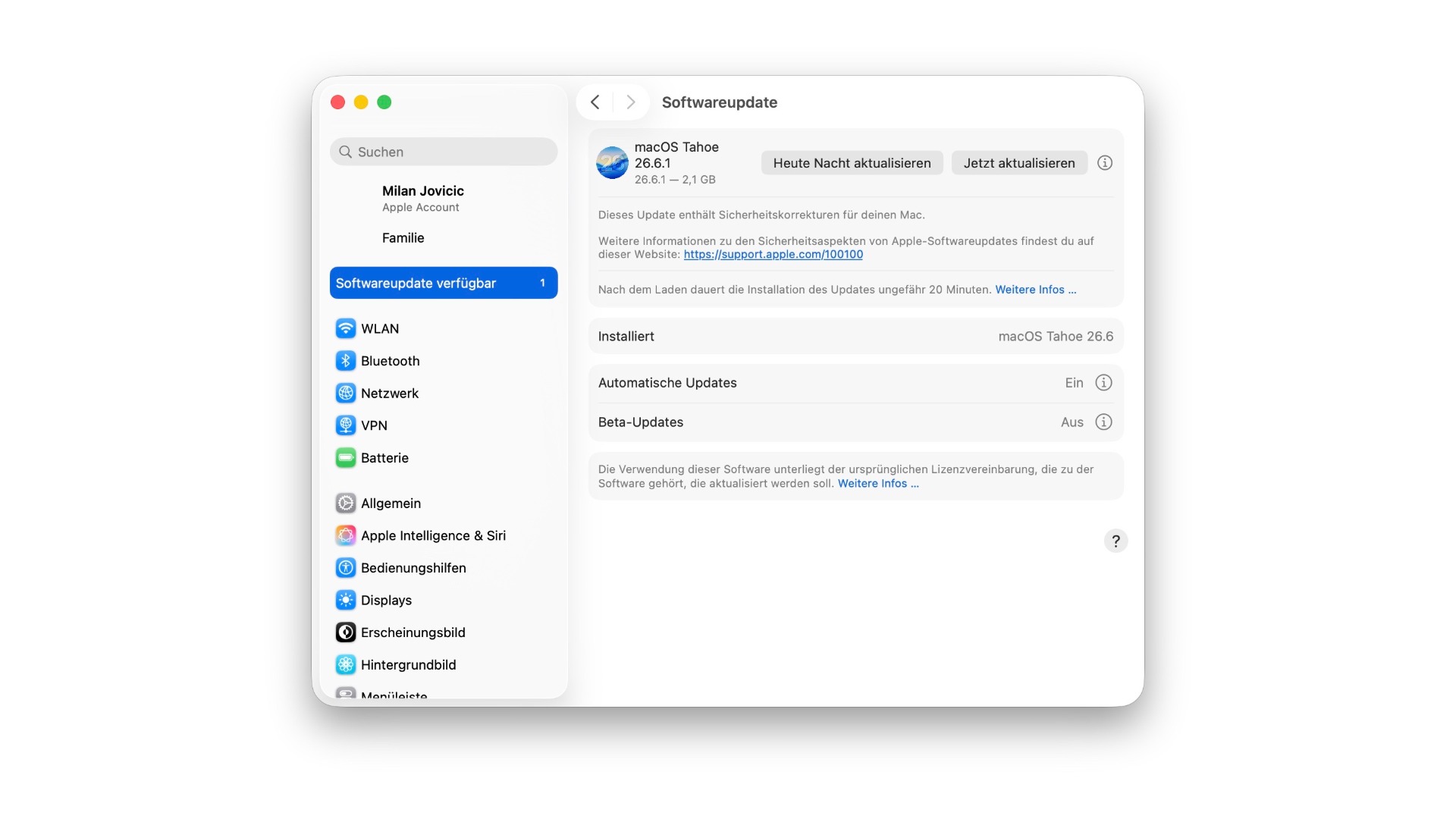This screenshot has height=819, width=1456.
Task: Close the settings window with red button
Action: point(338,102)
